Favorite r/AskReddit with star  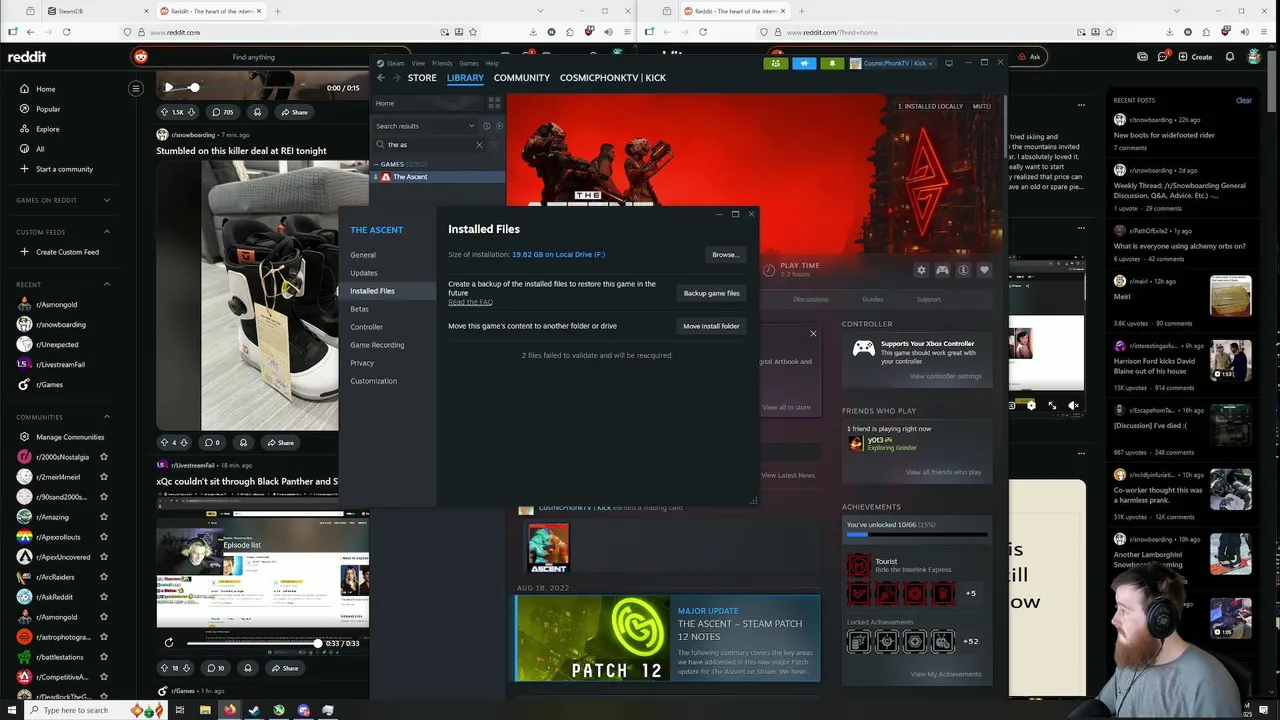click(x=103, y=597)
